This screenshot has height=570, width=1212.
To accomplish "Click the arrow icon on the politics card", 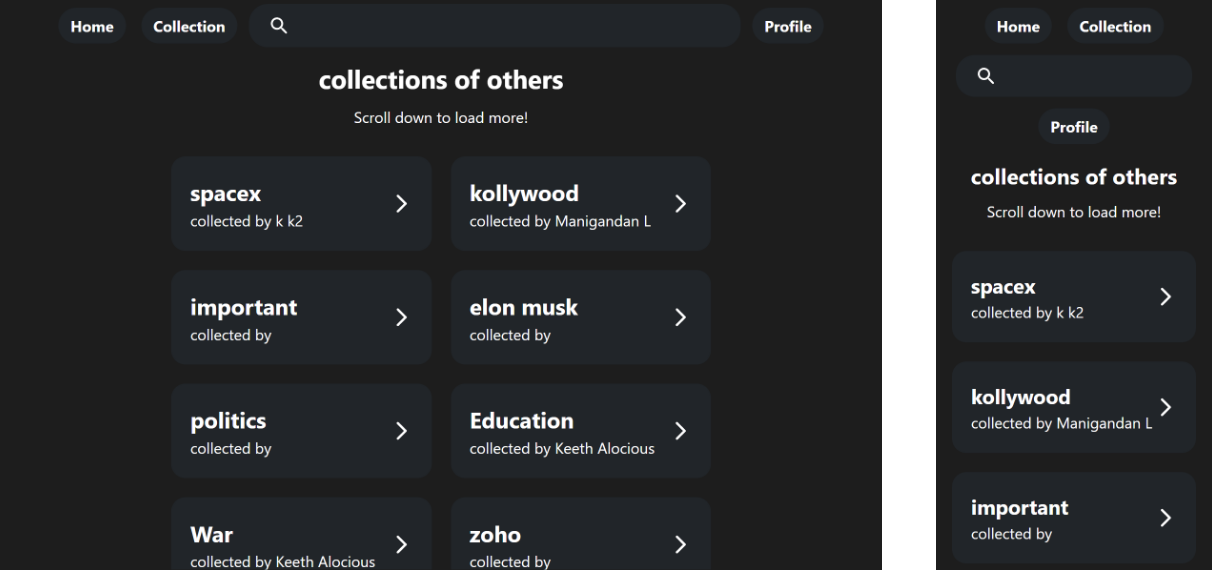I will click(401, 431).
